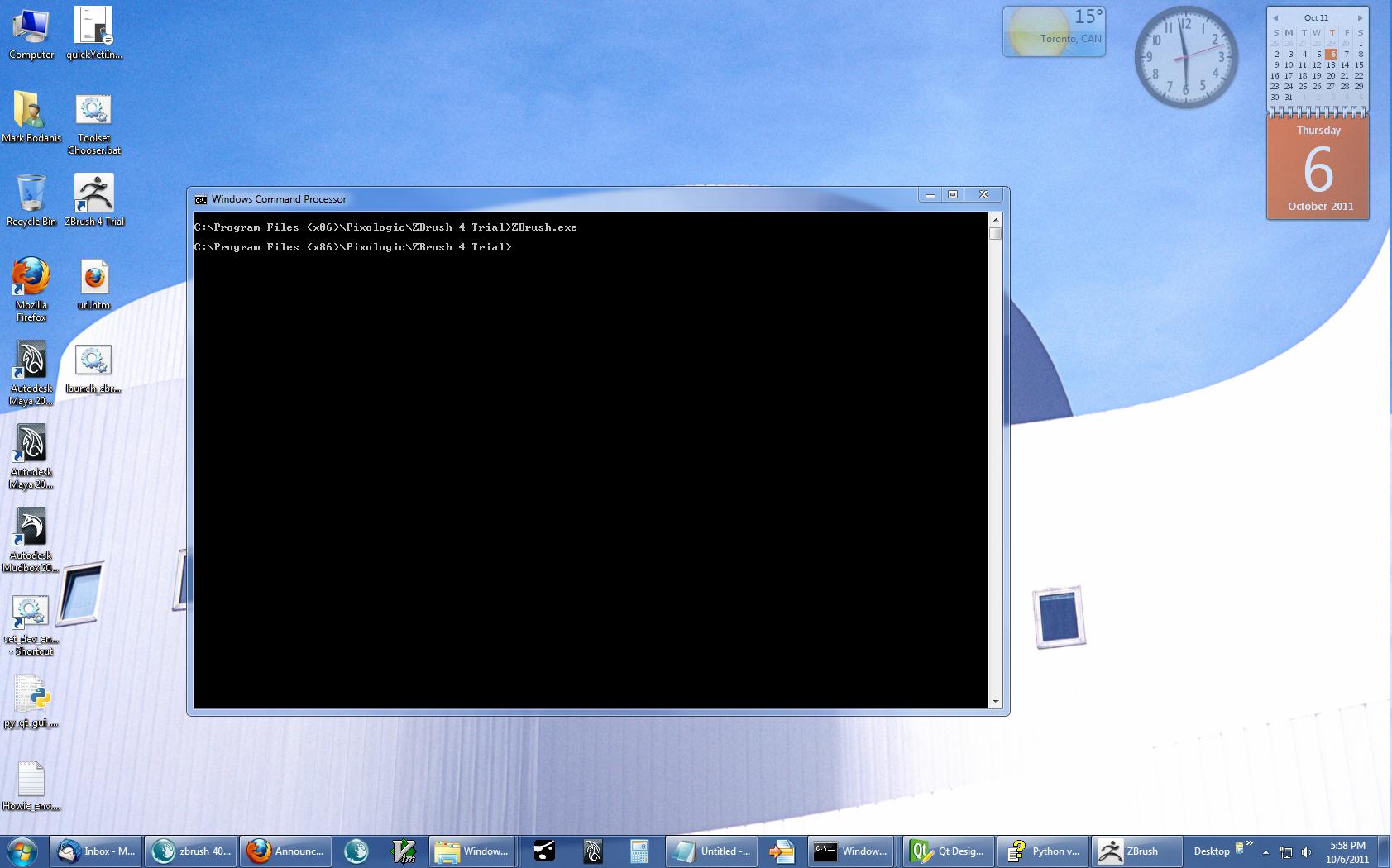1392x868 pixels.
Task: Open network status tray icon
Action: (1286, 852)
